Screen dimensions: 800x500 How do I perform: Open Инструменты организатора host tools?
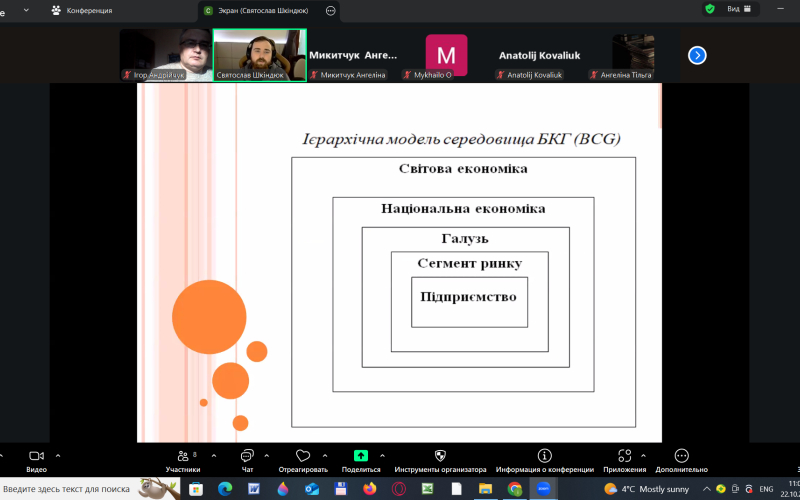coord(440,456)
